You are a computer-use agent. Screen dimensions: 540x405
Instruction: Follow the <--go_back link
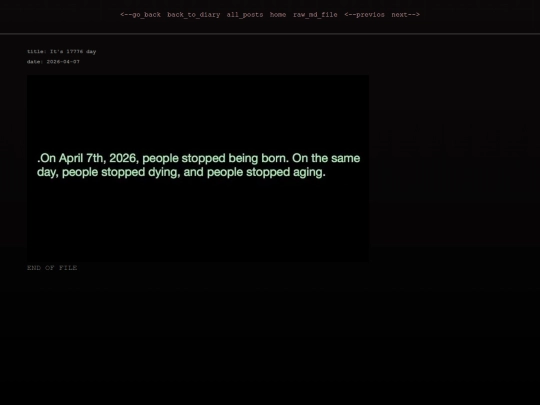click(x=141, y=15)
